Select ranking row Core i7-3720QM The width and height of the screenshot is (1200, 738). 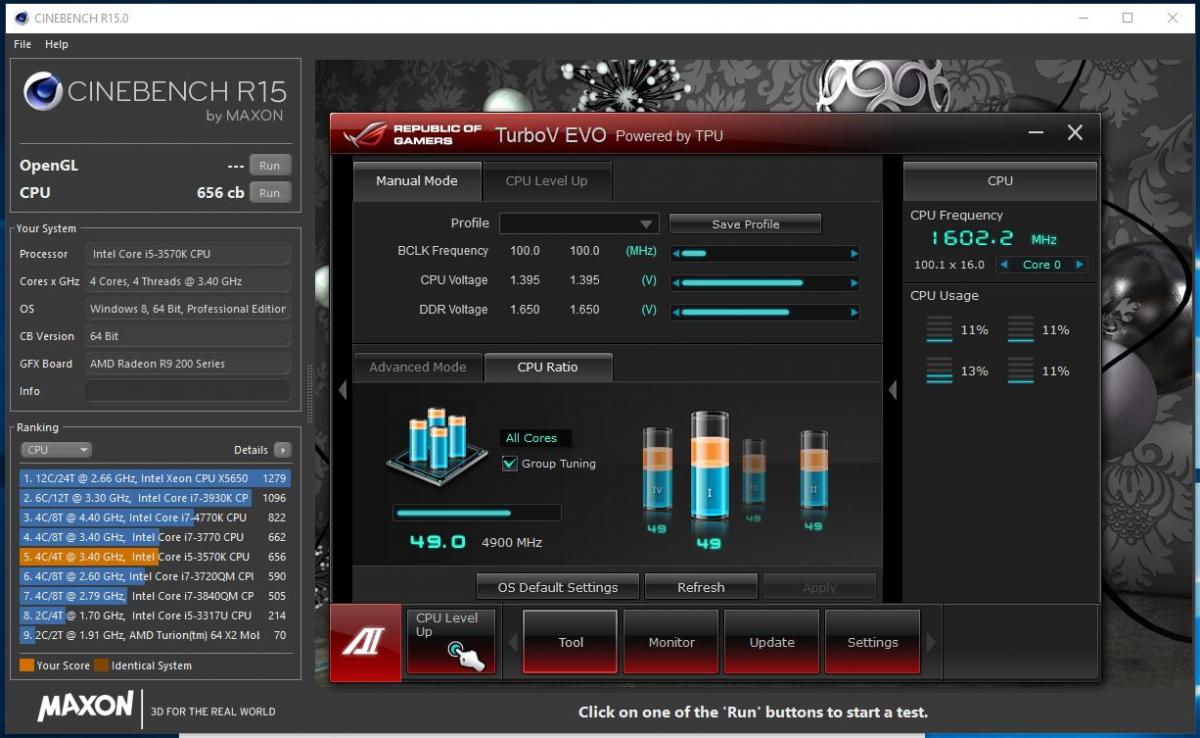tap(155, 576)
